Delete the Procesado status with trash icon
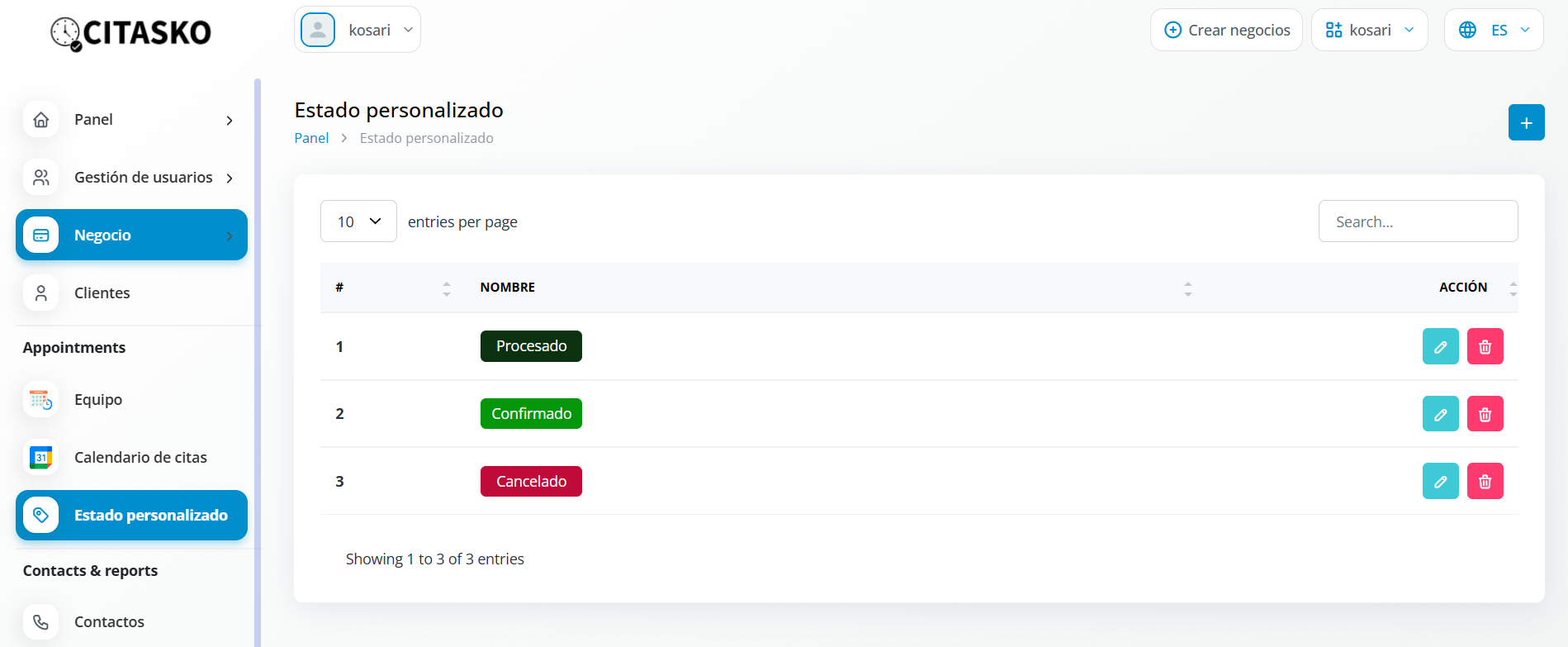The width and height of the screenshot is (1568, 647). (1485, 346)
